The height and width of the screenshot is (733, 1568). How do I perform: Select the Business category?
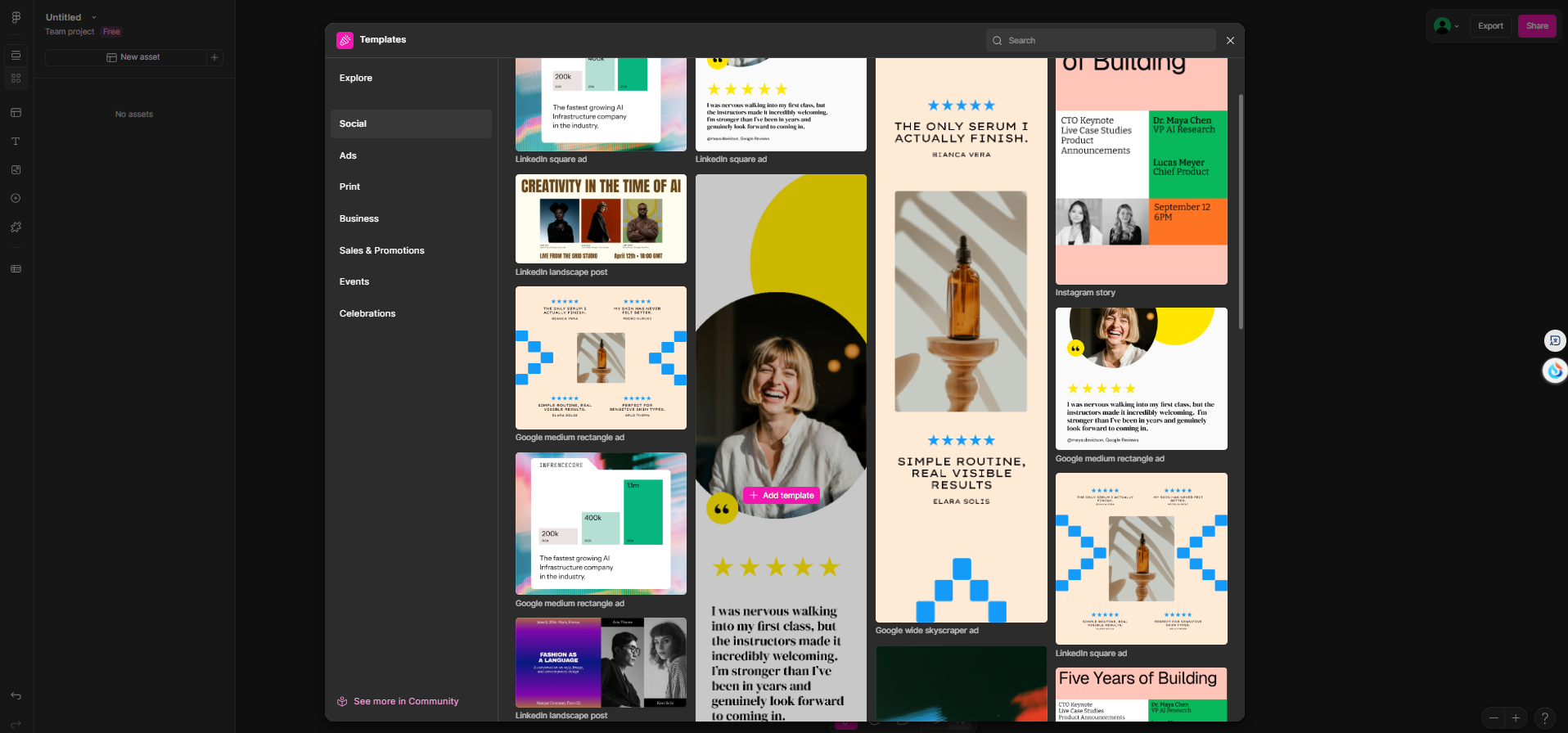click(411, 219)
